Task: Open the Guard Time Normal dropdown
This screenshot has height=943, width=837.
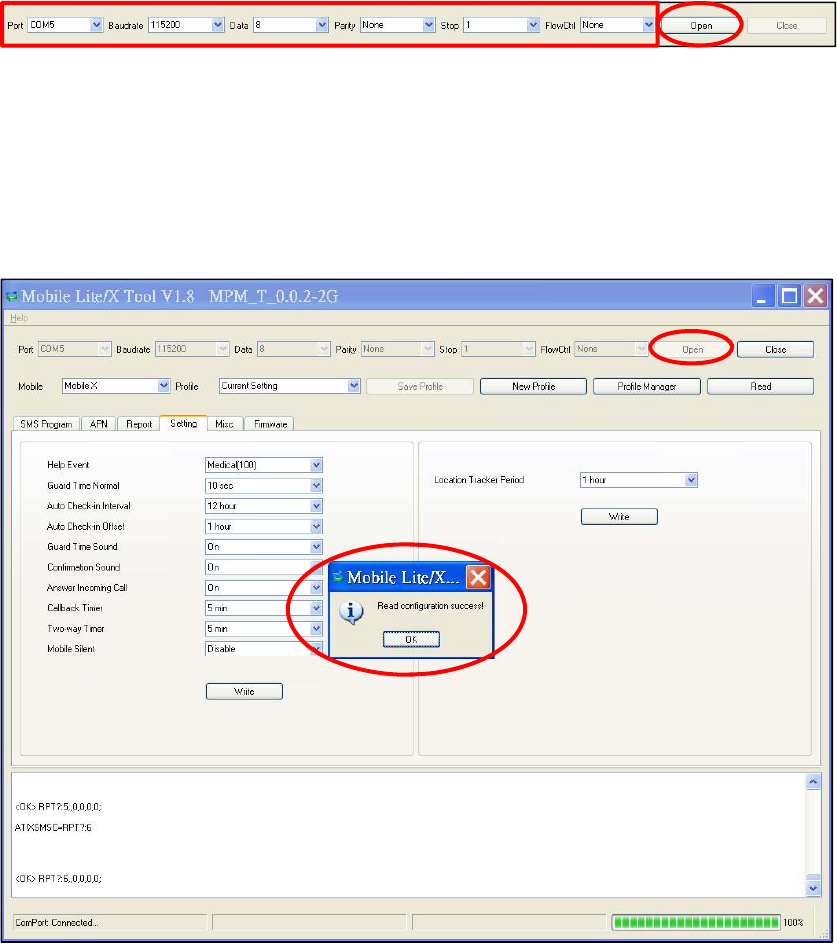Action: 264,485
